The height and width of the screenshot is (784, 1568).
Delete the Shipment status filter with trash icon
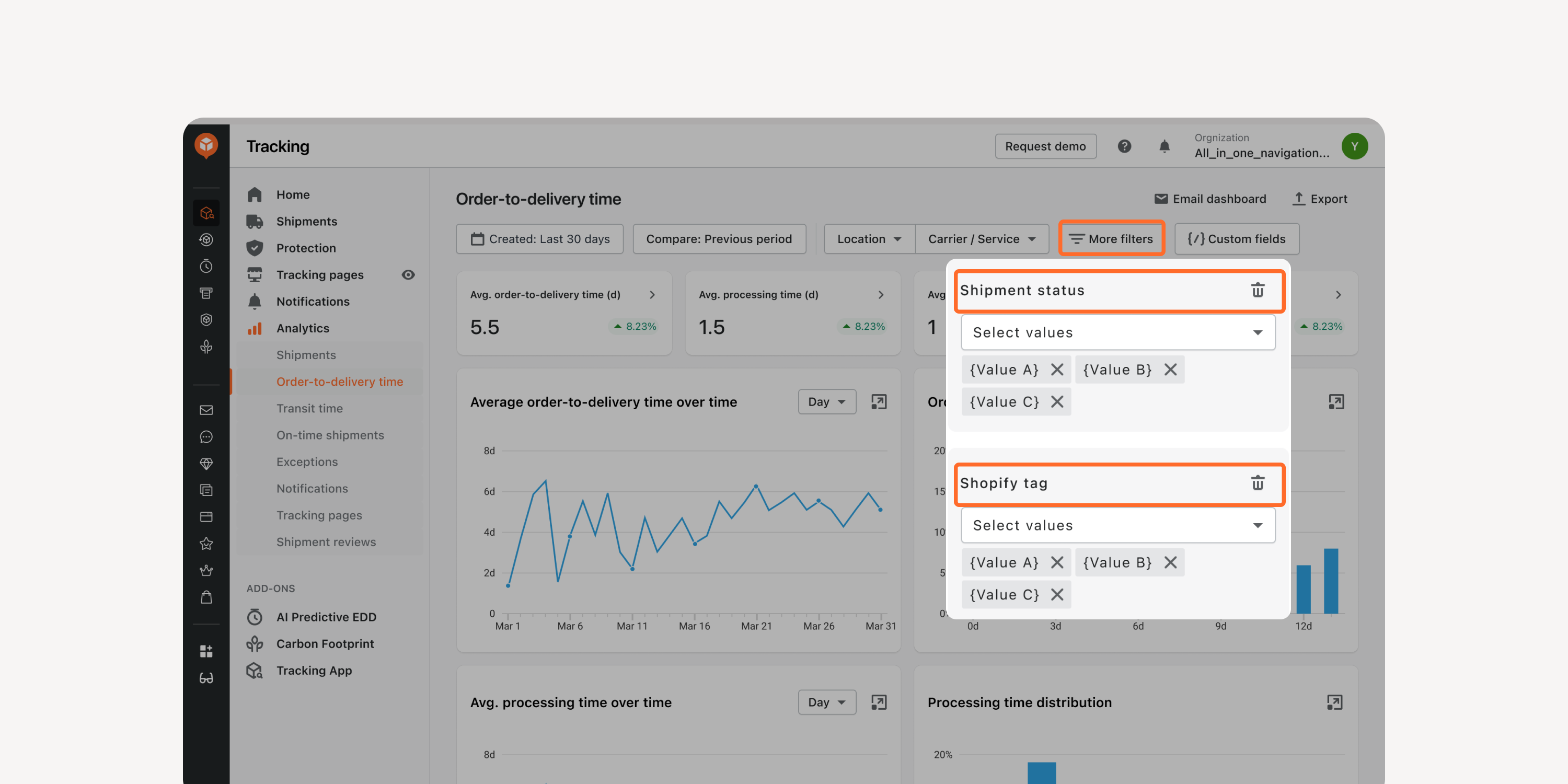[x=1258, y=291]
